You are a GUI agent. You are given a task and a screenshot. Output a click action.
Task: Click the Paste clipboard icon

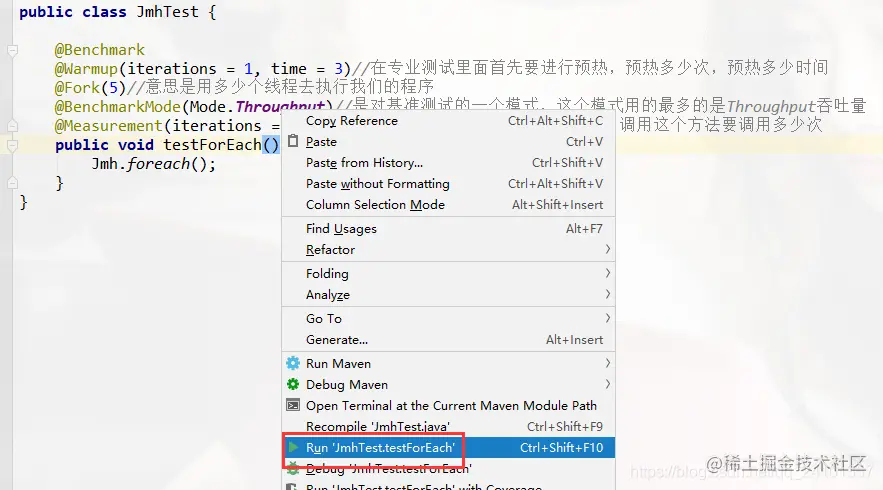[293, 141]
